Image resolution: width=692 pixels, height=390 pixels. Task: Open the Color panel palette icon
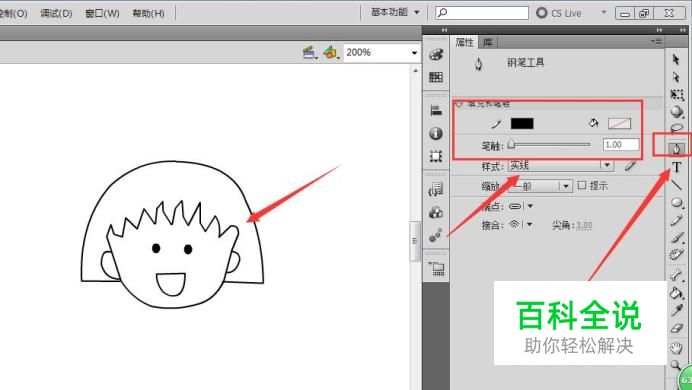coord(436,55)
